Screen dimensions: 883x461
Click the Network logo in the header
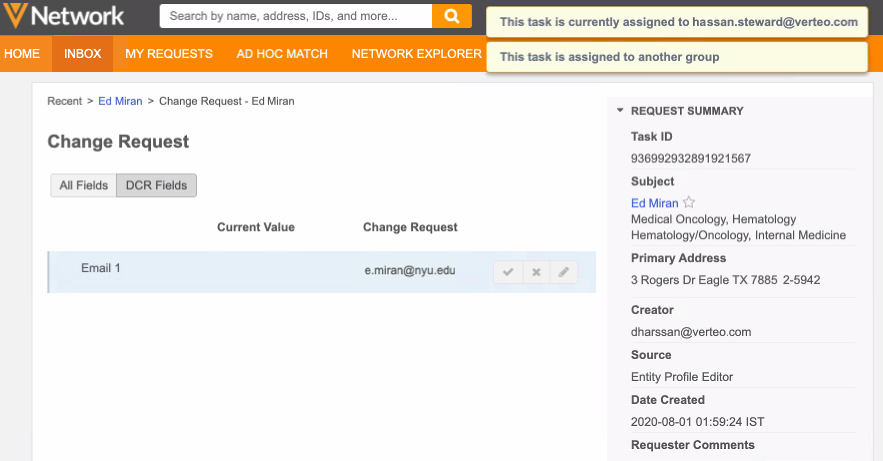tap(64, 17)
